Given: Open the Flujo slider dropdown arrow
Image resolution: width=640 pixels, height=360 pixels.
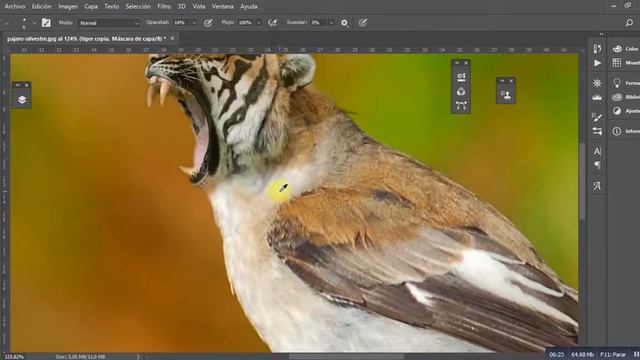Looking at the screenshot, I should [258, 23].
